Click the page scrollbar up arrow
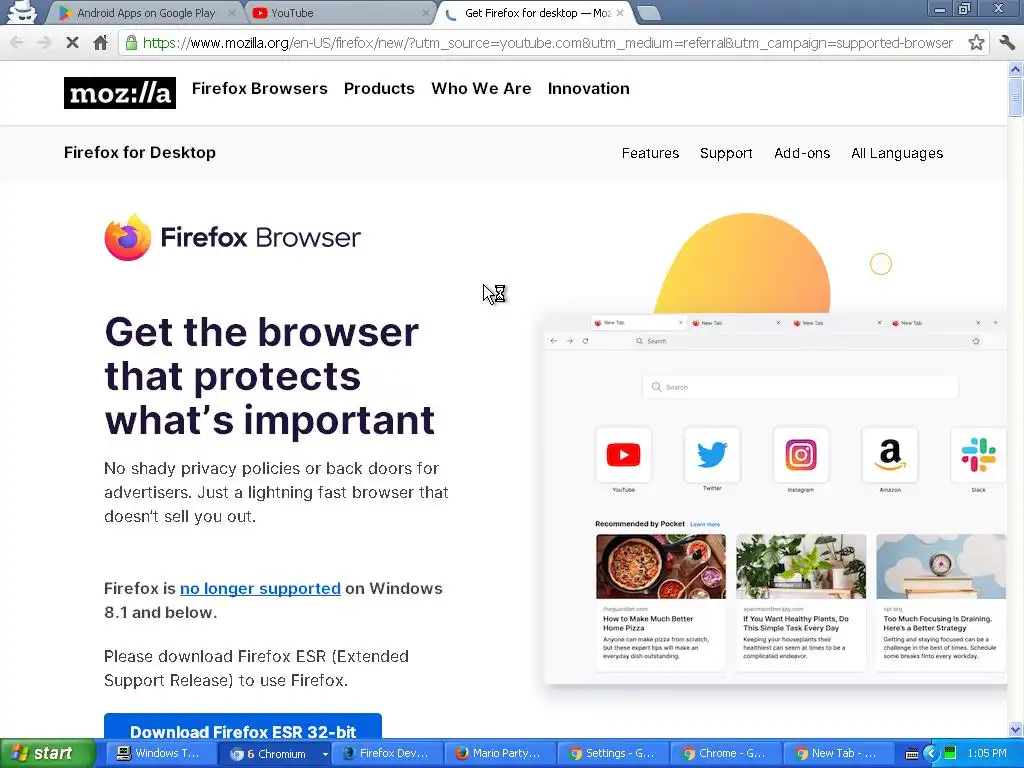1024x768 pixels. (x=1015, y=69)
